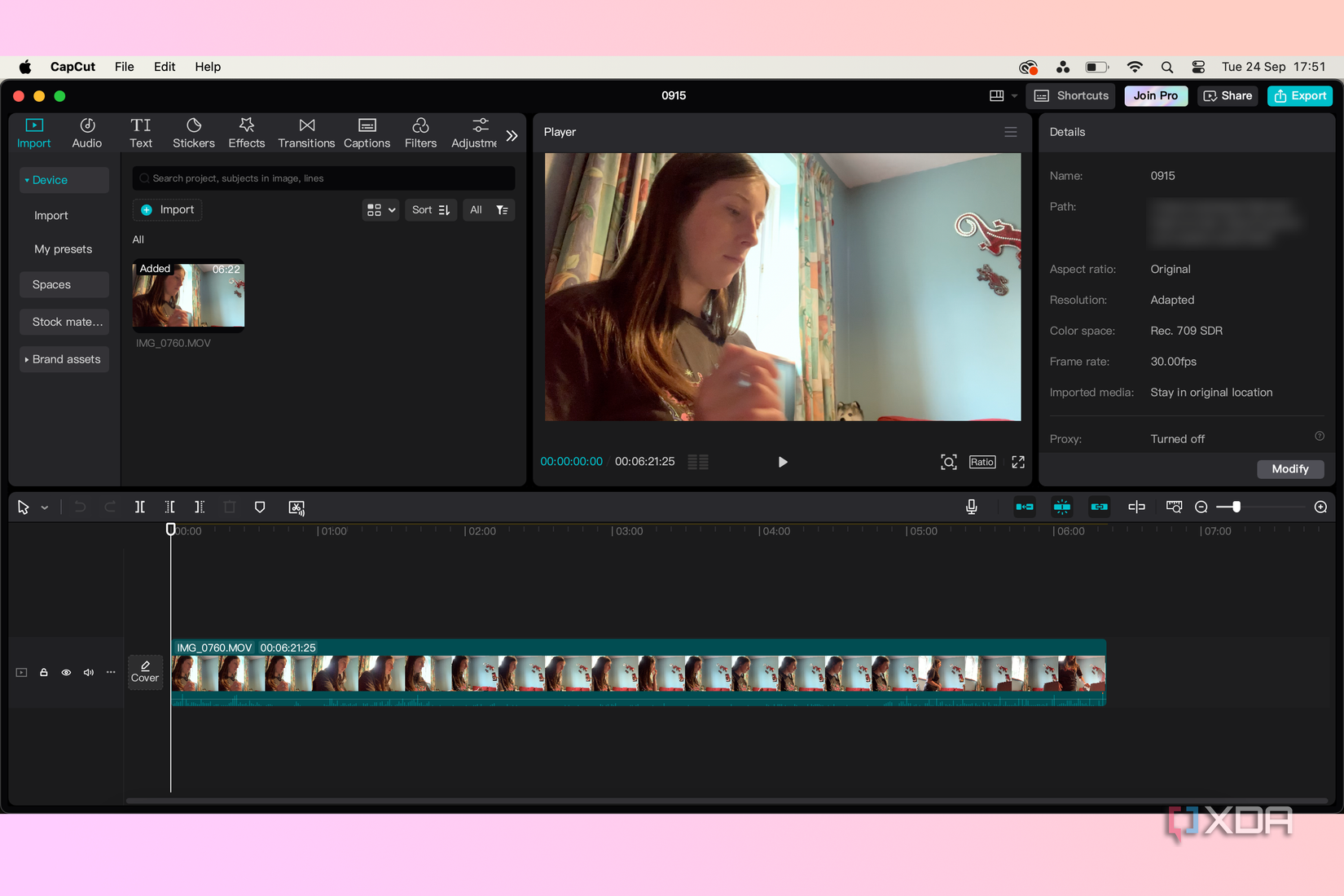
Task: Select My presets in sidebar
Action: 64,249
